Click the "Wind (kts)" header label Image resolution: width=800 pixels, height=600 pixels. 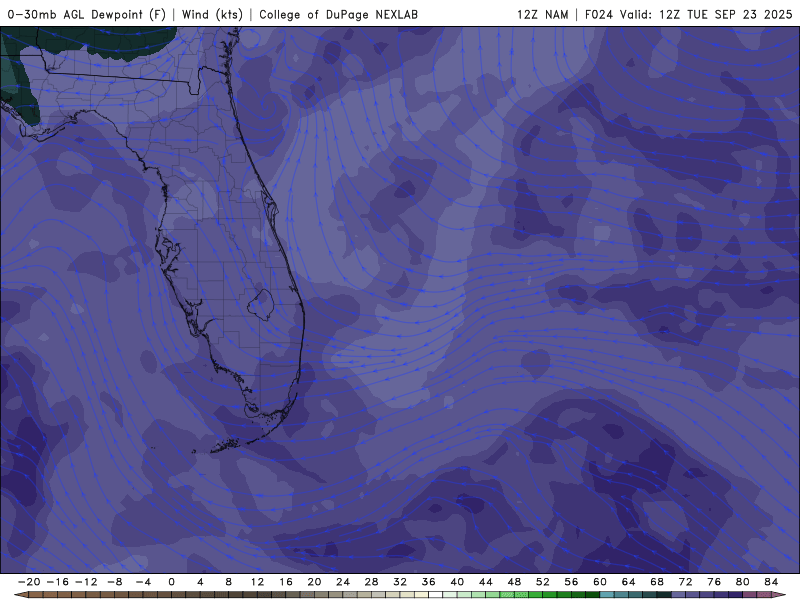(x=212, y=14)
